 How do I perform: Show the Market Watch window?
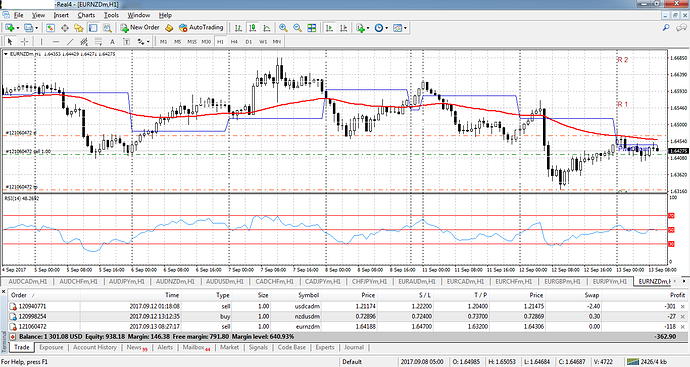coord(50,28)
